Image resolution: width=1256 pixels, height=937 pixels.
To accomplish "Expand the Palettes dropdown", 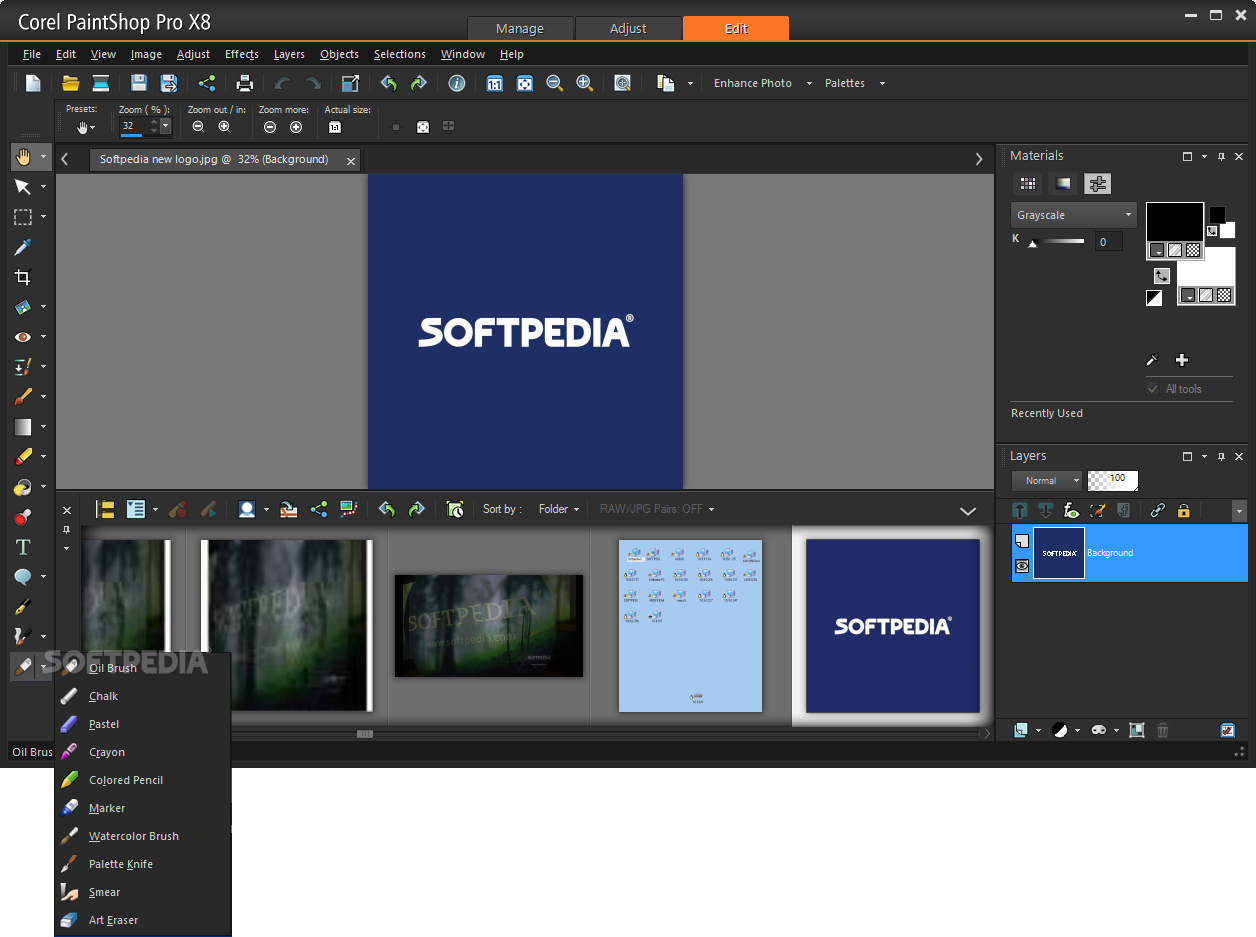I will pos(882,84).
